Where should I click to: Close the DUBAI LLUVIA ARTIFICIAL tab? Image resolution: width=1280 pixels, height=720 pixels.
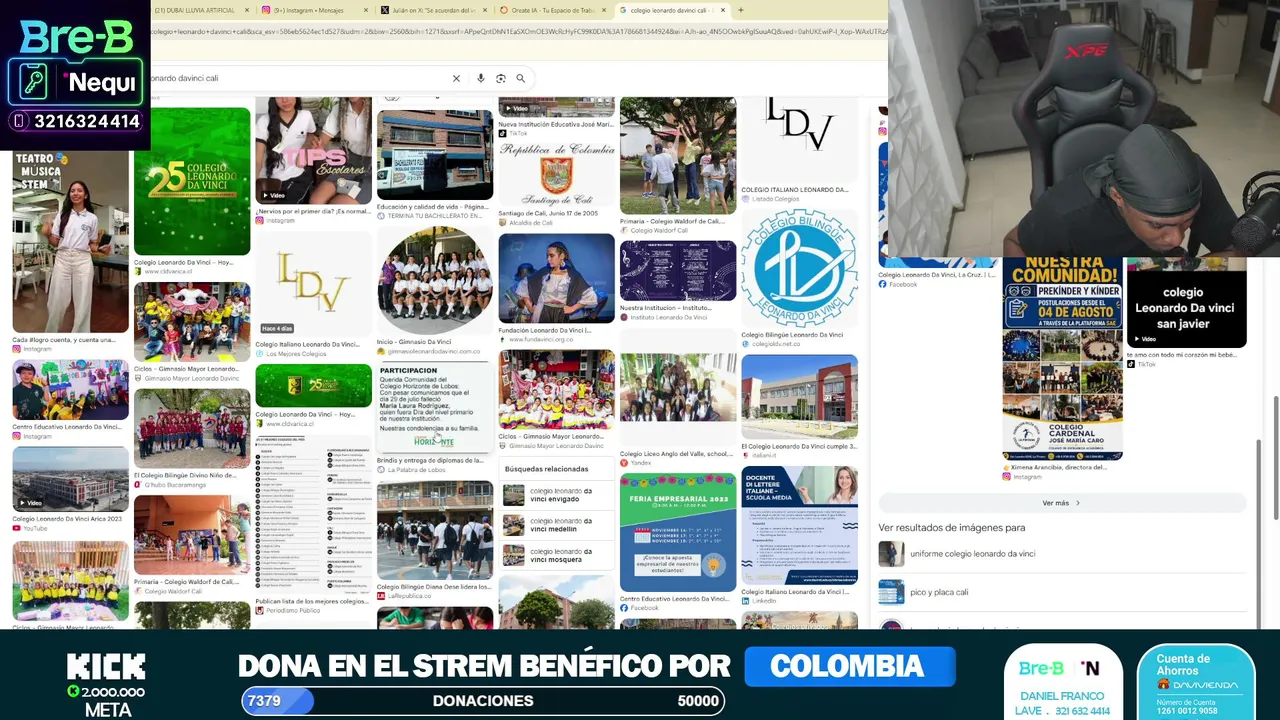[245, 10]
